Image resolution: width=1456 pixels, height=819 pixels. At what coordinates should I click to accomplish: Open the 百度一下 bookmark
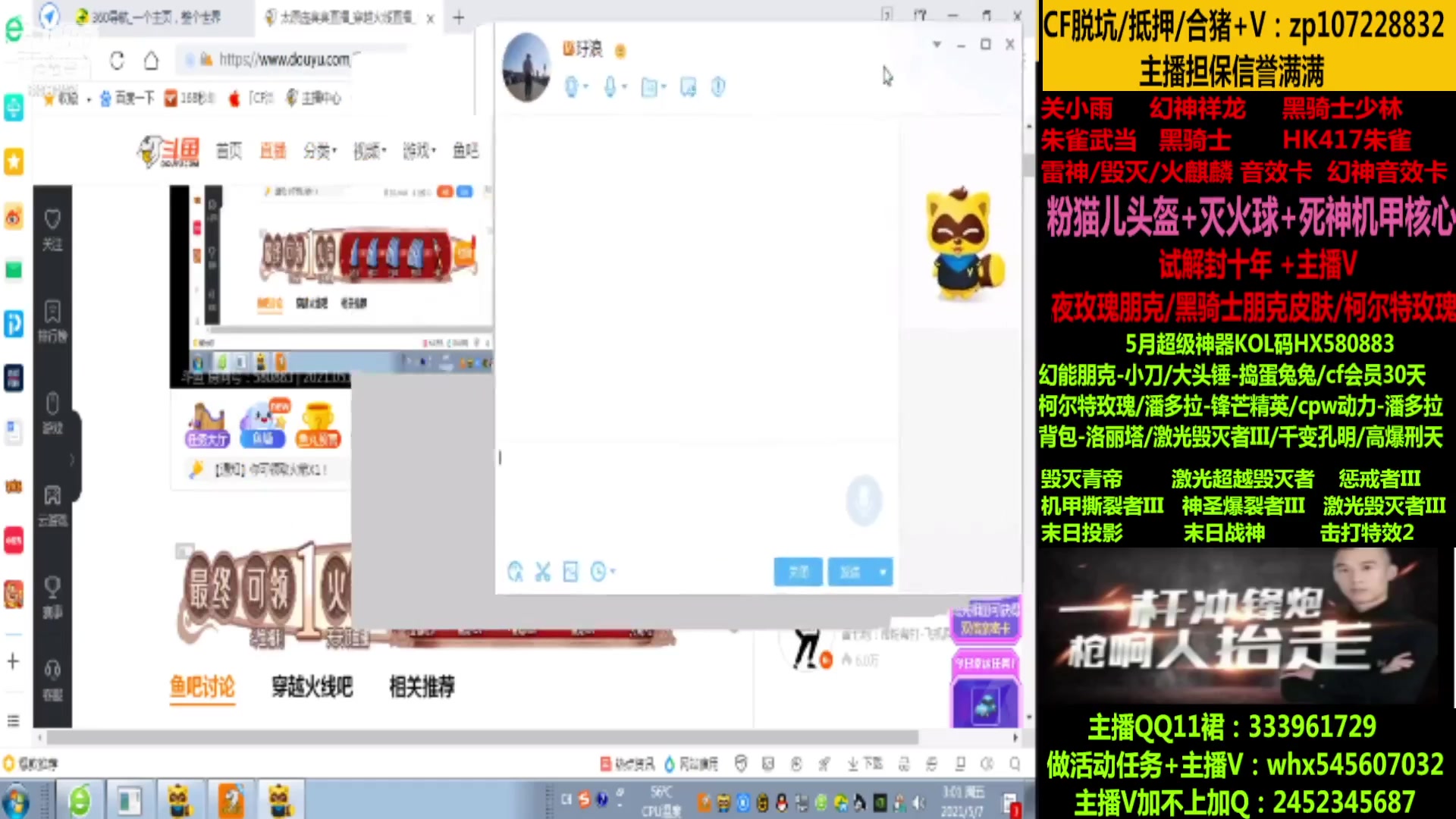coord(127,98)
